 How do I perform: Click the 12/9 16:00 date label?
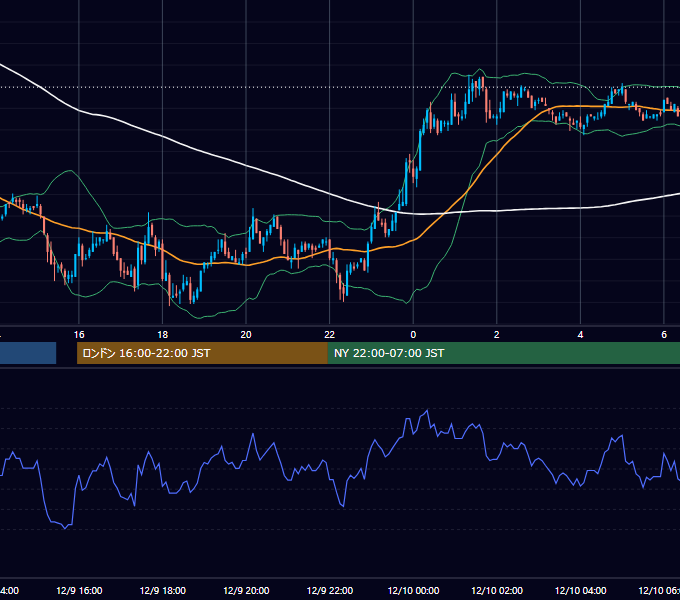pos(79,590)
